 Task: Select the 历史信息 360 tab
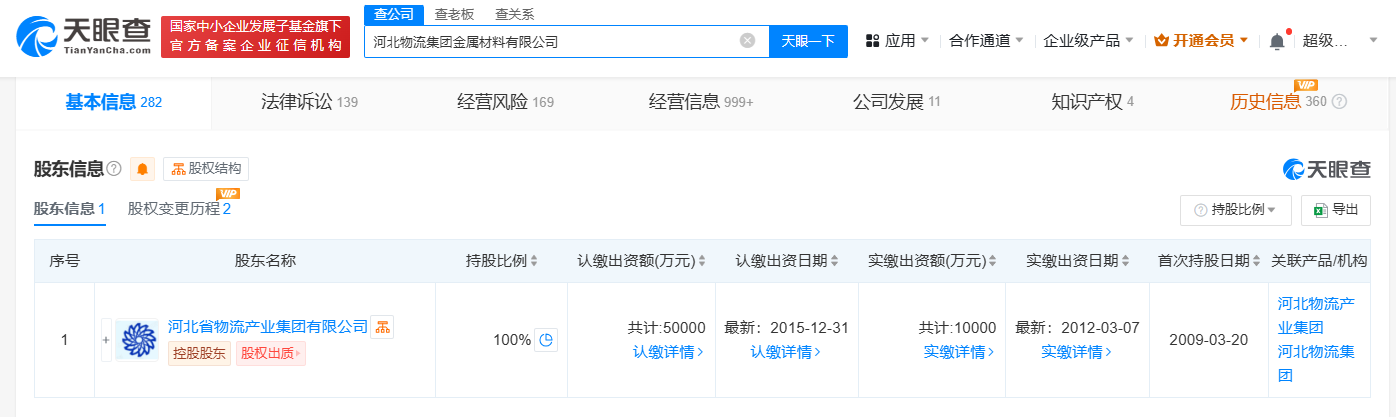click(x=1278, y=102)
